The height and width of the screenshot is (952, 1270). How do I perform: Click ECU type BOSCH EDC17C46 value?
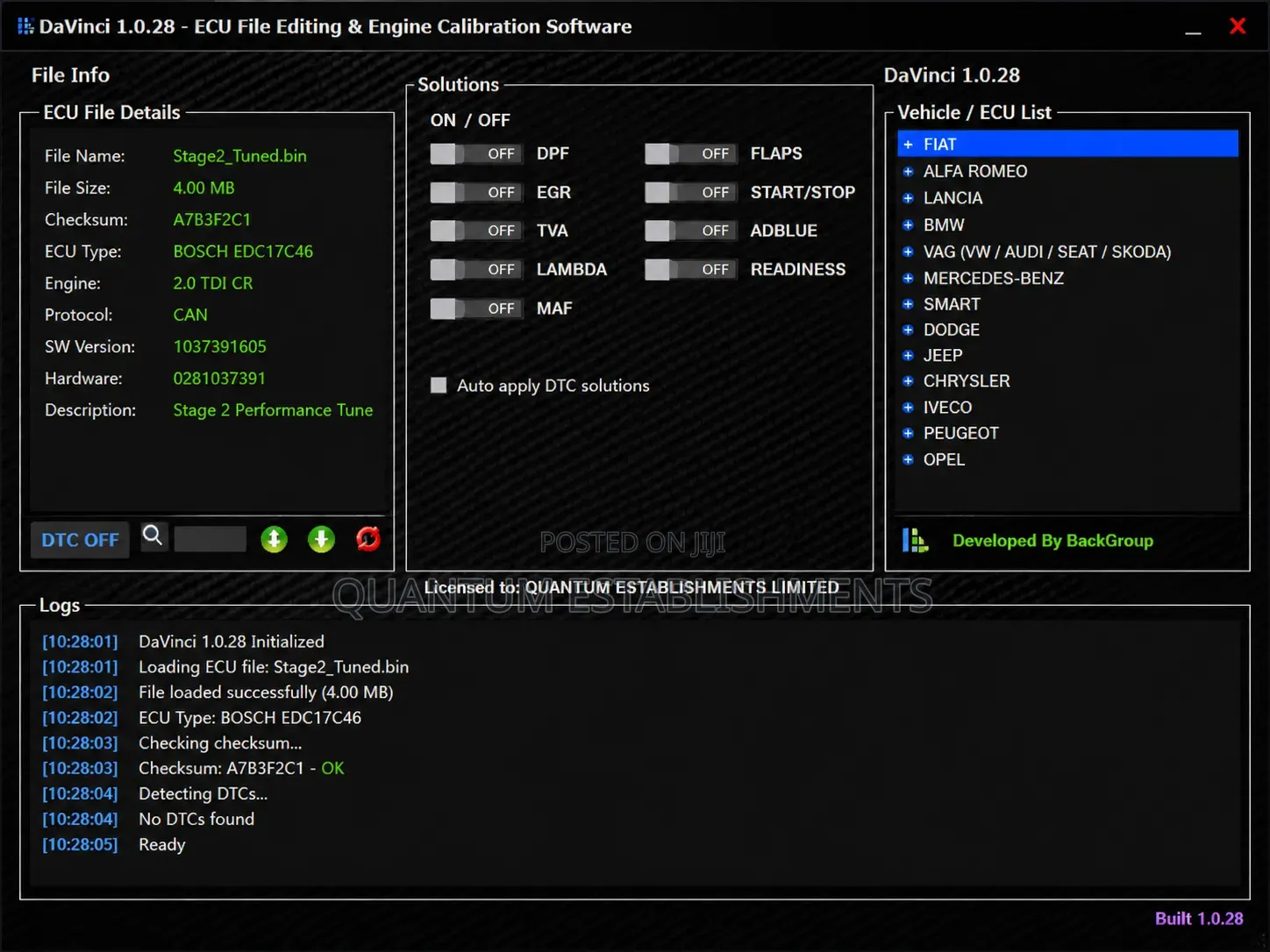[x=243, y=252]
